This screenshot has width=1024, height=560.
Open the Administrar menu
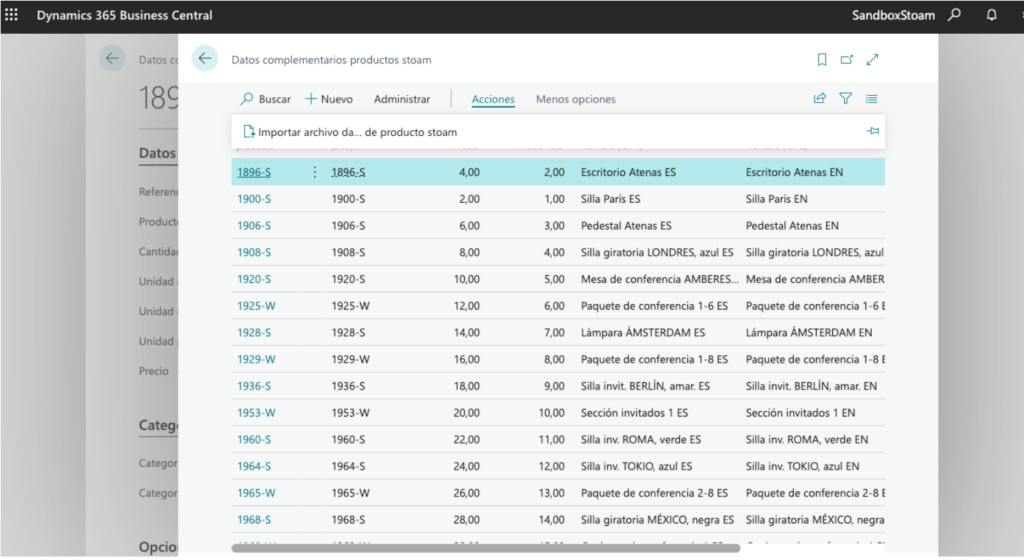[x=402, y=99]
